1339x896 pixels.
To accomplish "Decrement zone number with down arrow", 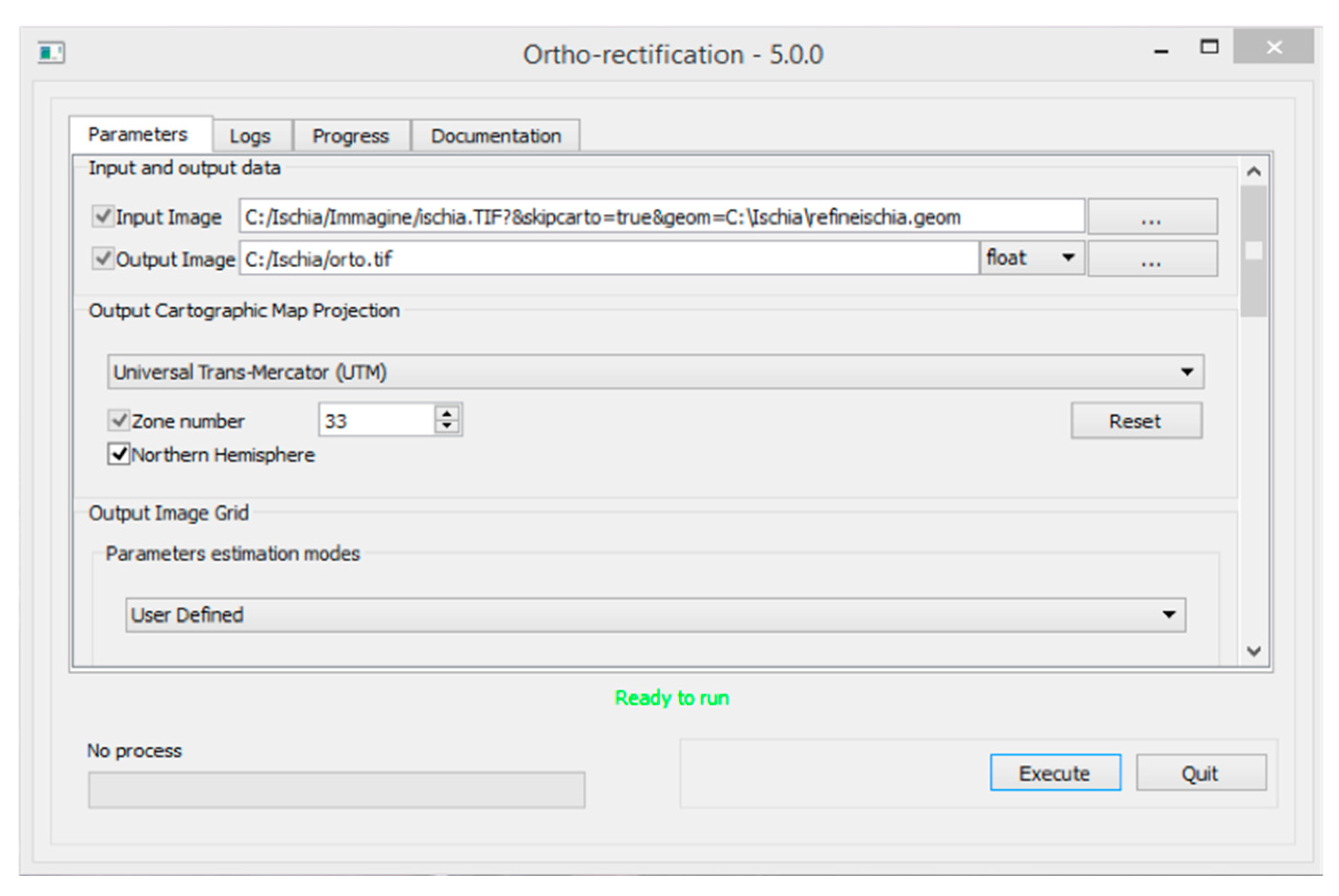I will [x=446, y=426].
